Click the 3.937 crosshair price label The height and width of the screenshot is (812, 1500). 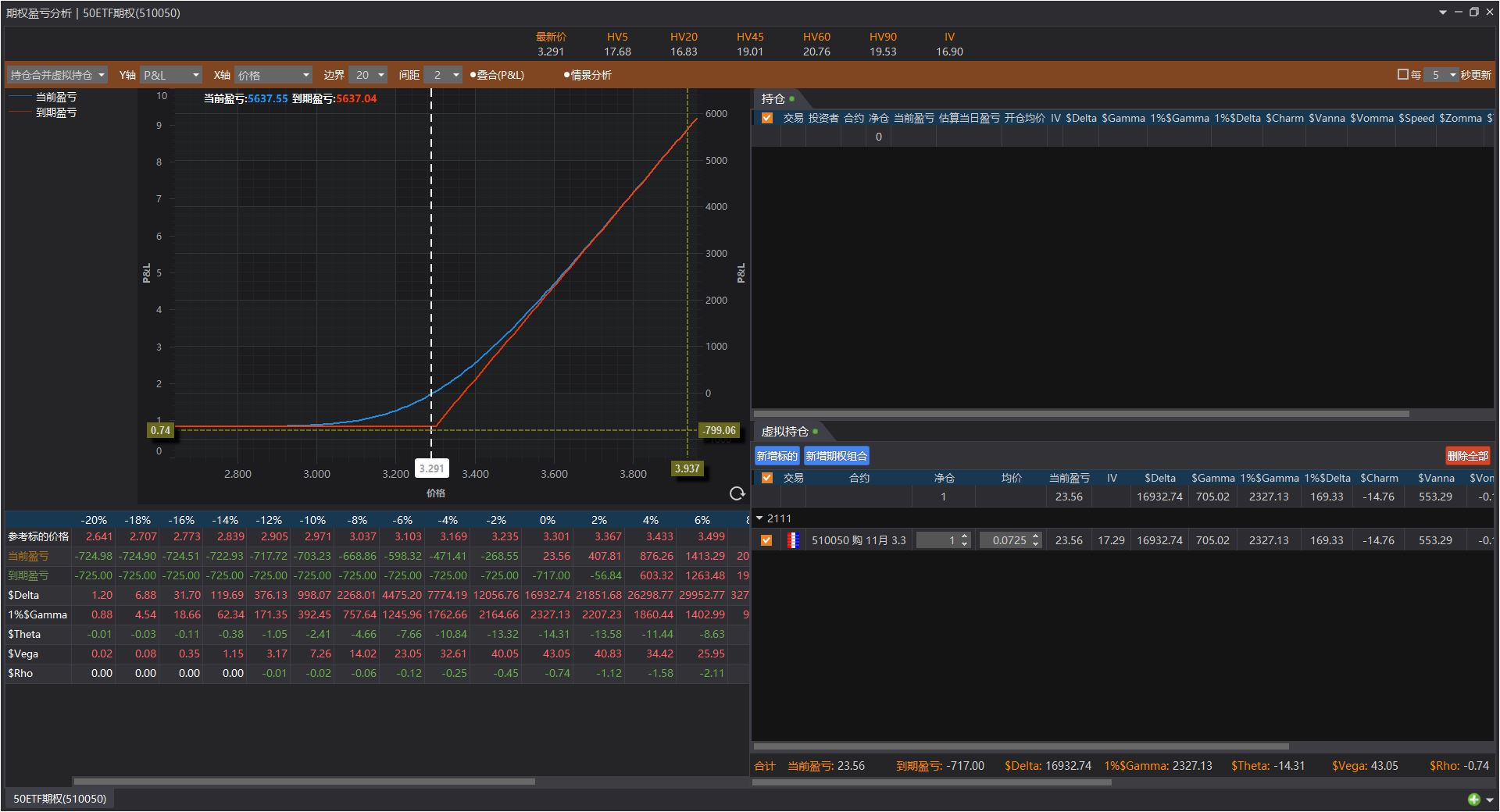point(687,468)
